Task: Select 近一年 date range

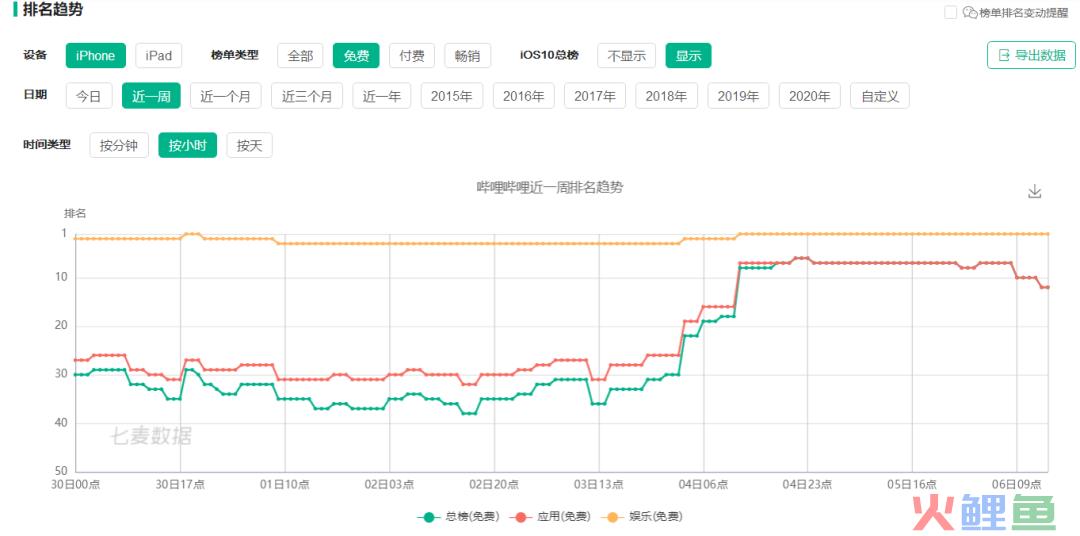Action: tap(382, 96)
